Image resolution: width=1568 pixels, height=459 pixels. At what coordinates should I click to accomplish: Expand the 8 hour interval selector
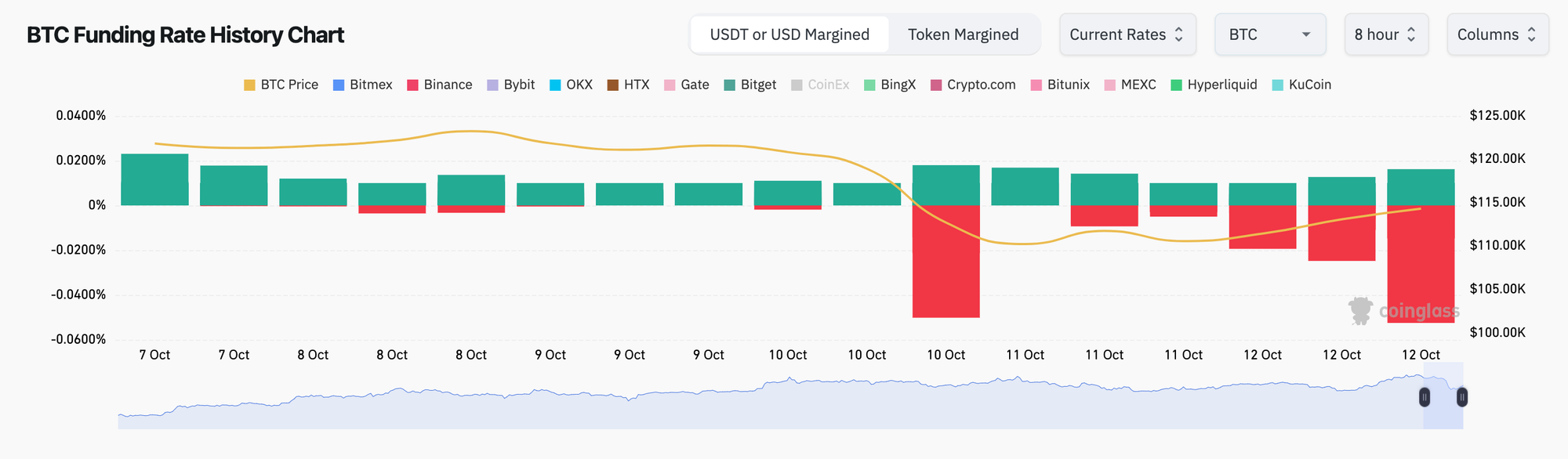pos(1385,34)
